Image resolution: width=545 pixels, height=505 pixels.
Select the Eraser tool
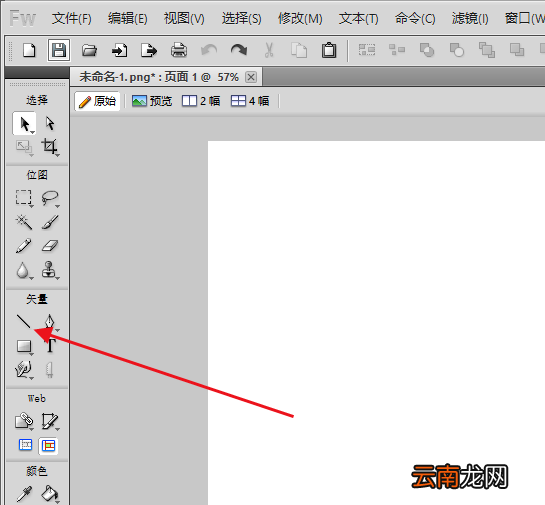tap(50, 246)
